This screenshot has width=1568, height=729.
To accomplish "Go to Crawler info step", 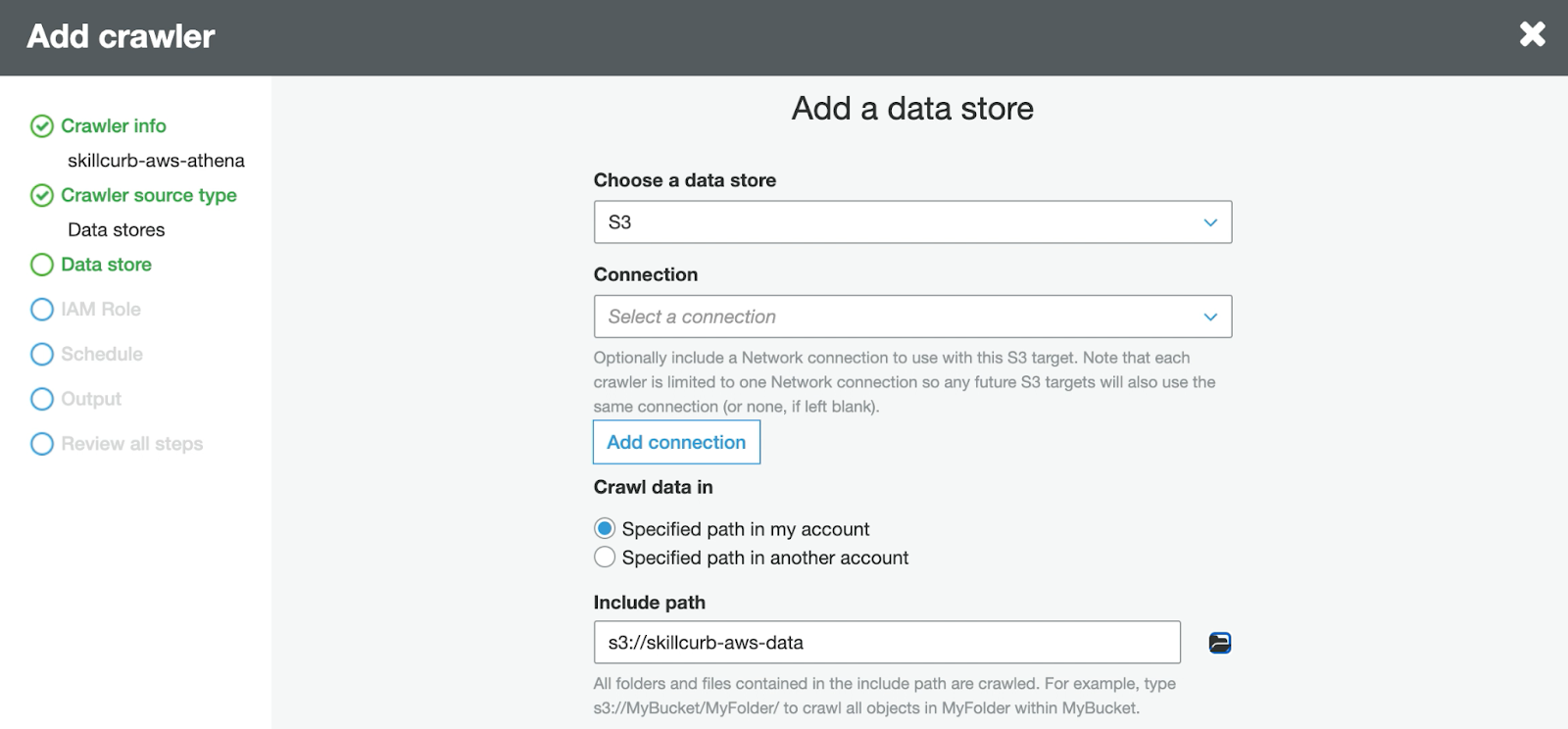I will coord(114,126).
